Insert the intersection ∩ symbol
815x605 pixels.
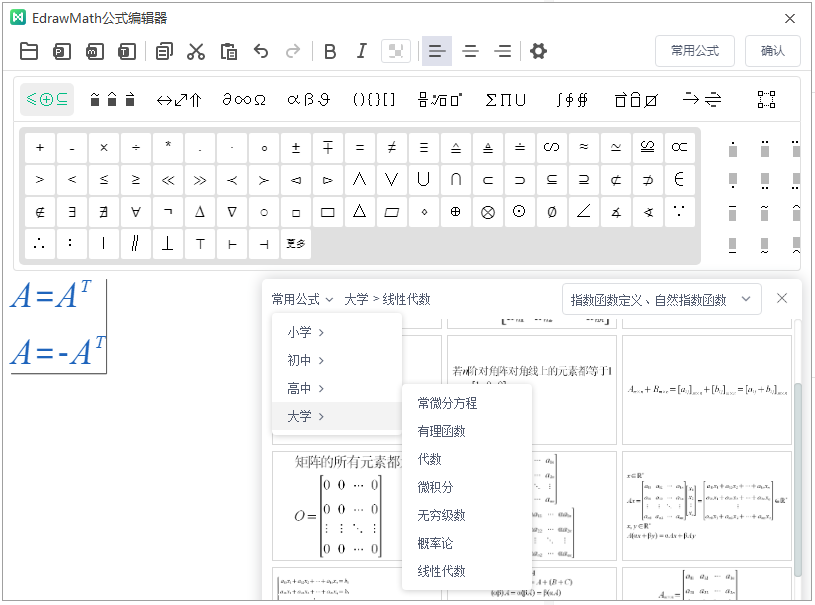[455, 180]
